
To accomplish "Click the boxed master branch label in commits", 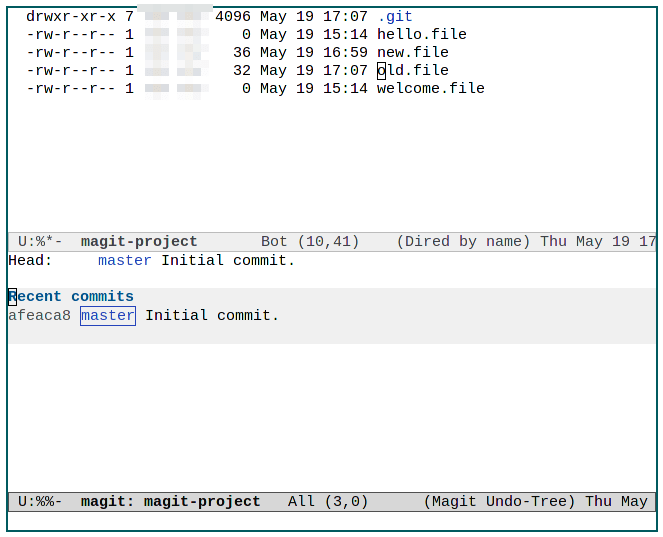I will coord(108,316).
